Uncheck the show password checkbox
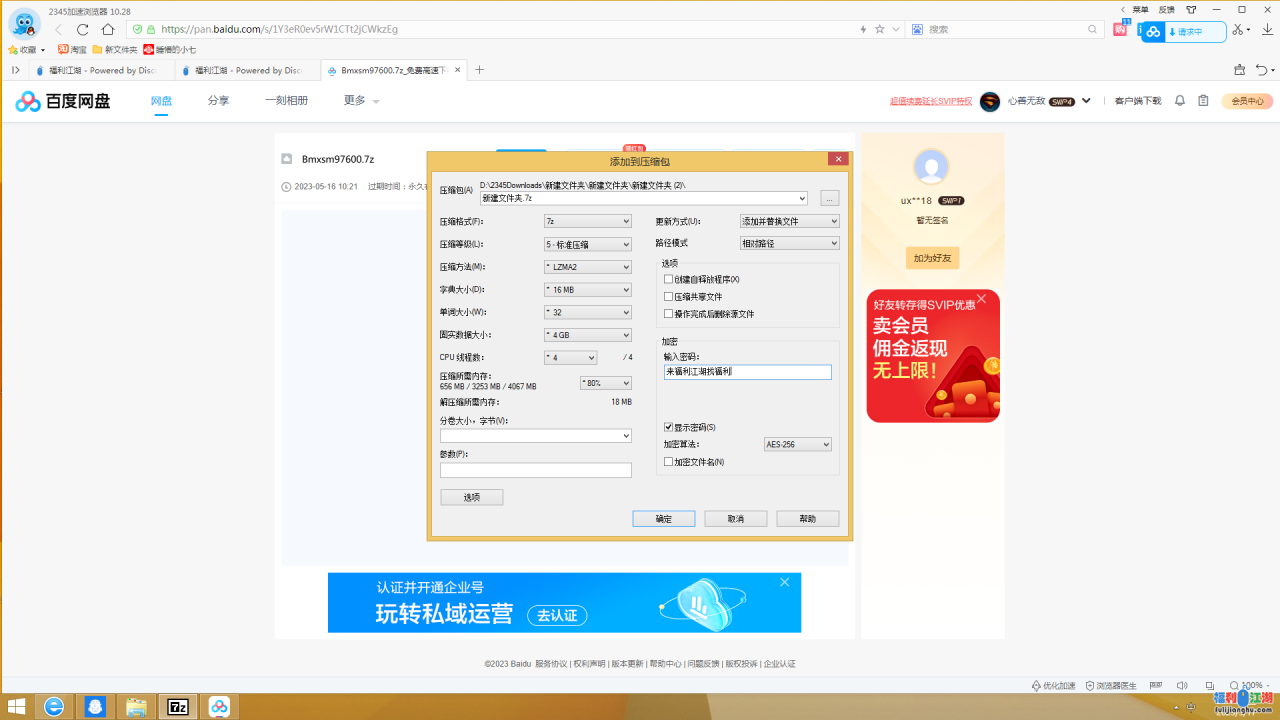Image resolution: width=1280 pixels, height=720 pixels. point(669,427)
